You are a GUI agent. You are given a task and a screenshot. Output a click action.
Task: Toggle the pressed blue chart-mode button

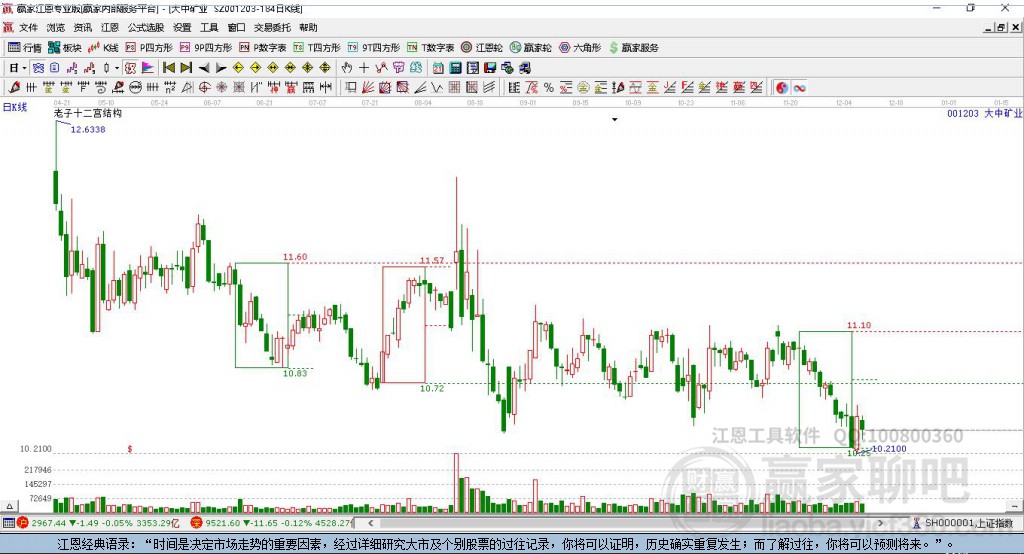pyautogui.click(x=38, y=68)
